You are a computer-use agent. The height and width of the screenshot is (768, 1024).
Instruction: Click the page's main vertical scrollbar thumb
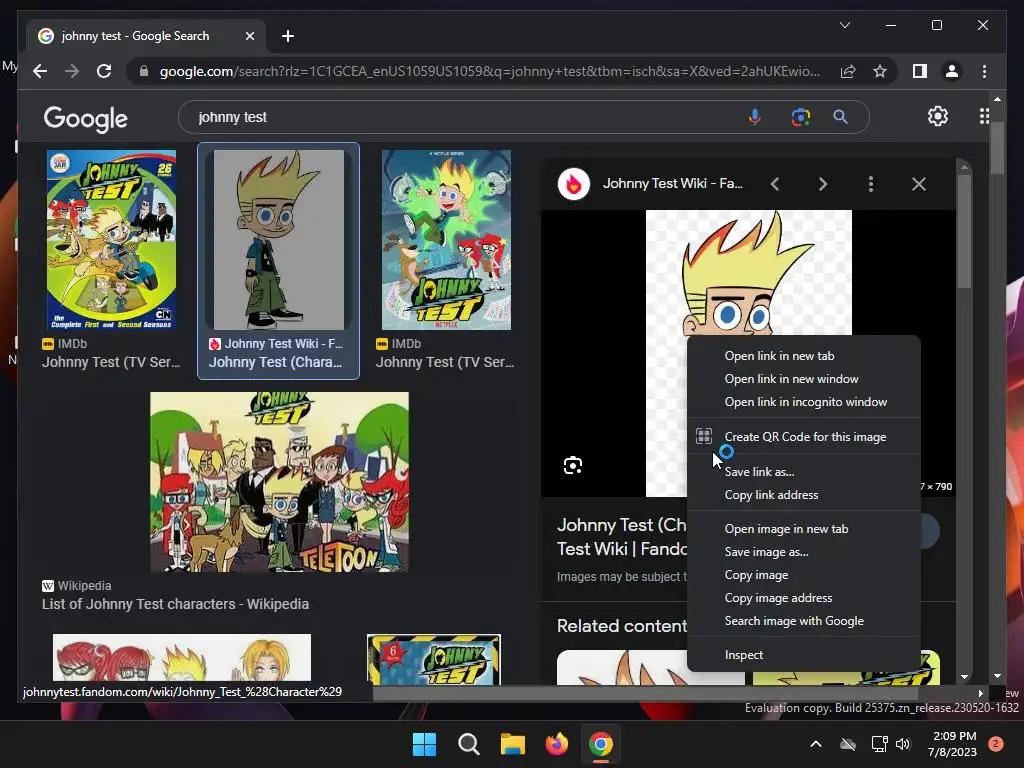pyautogui.click(x=997, y=148)
